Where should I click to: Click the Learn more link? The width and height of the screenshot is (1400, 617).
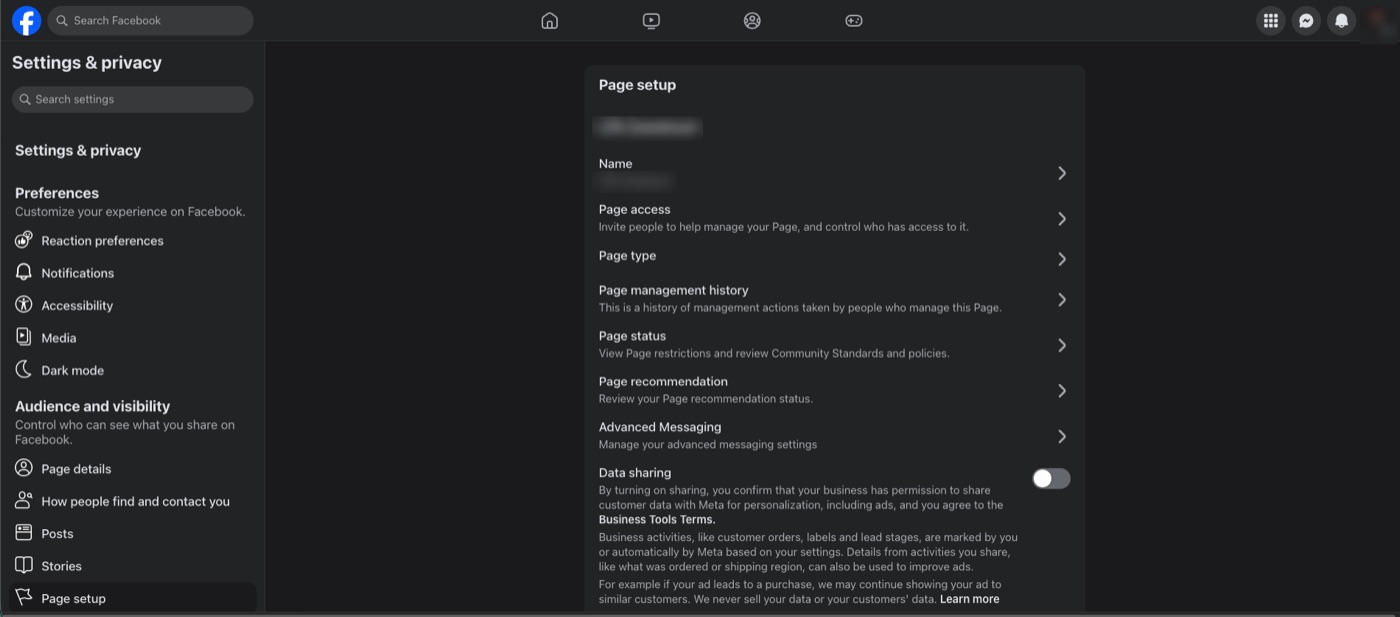pos(969,599)
